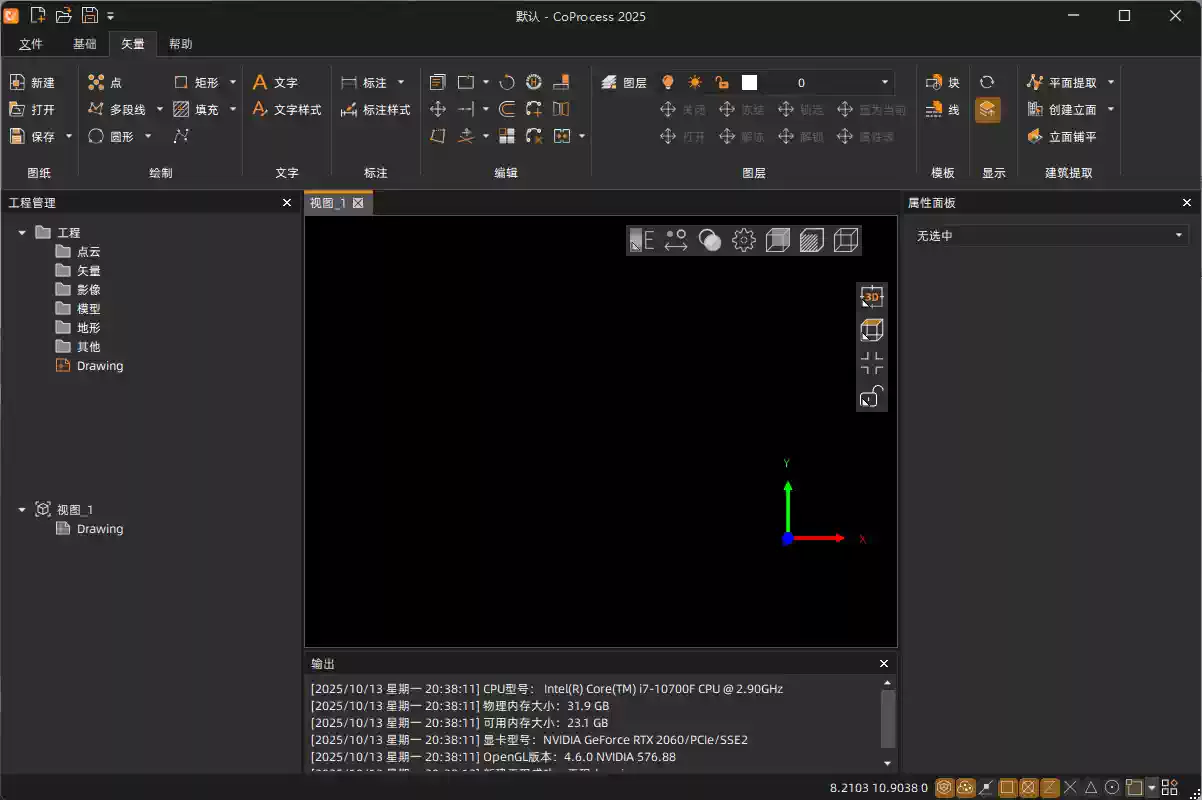Screen dimensions: 1202x800
Task: Click the 立面铺平 button
Action: (x=1062, y=136)
